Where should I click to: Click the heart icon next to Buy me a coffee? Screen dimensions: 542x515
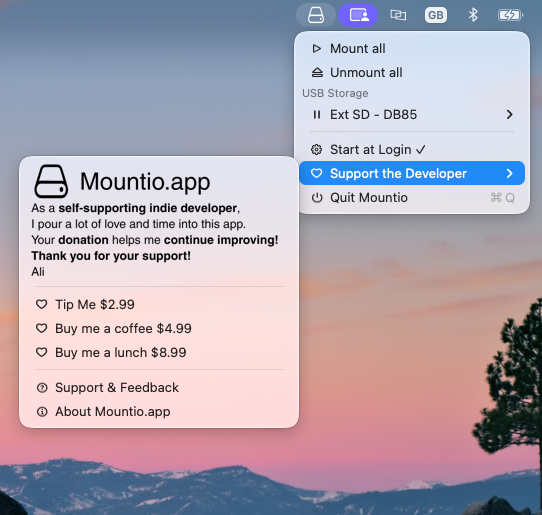point(42,328)
